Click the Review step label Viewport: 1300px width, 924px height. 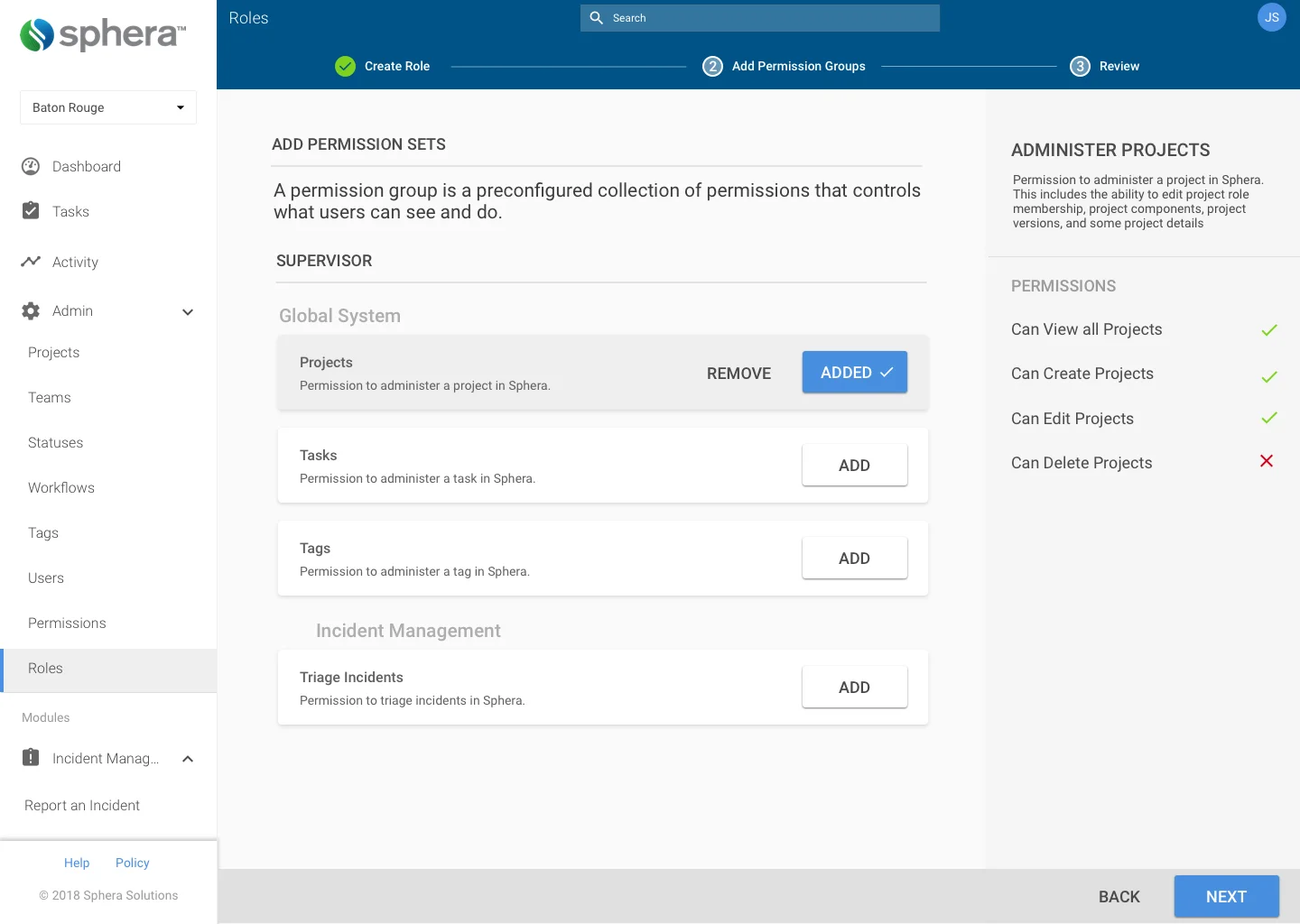pos(1119,66)
